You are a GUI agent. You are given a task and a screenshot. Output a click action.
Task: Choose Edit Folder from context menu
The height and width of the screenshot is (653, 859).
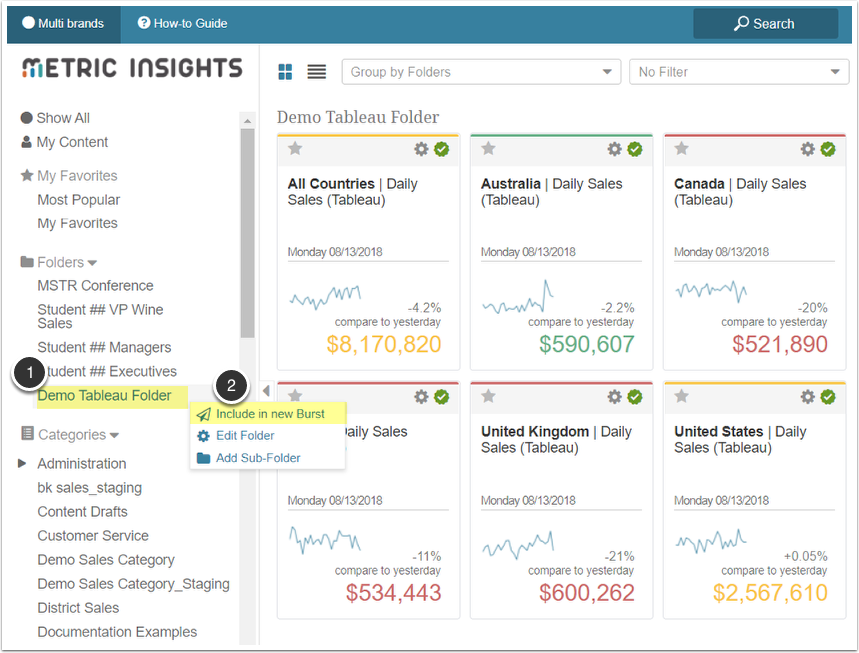click(244, 436)
